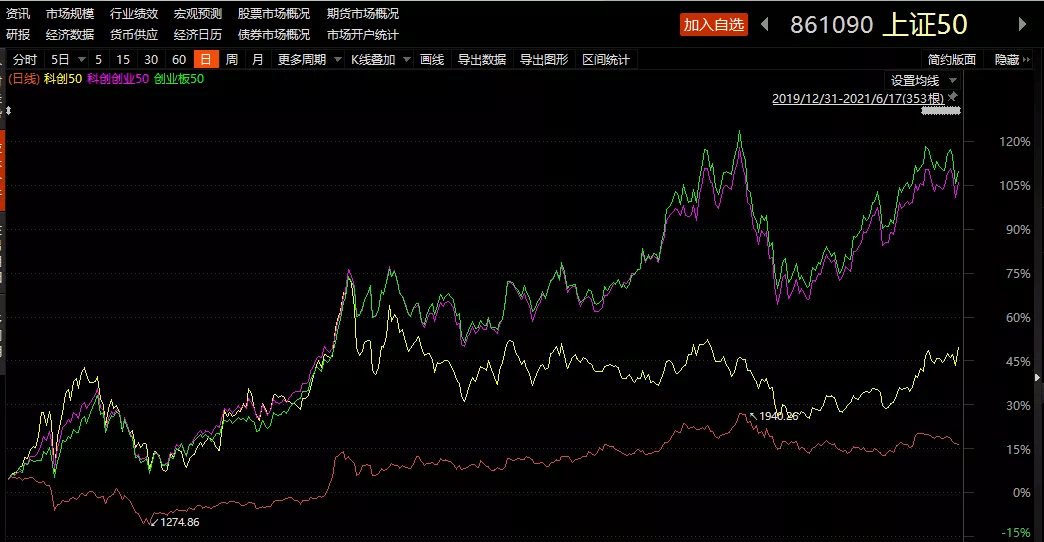Click the 加入自选 button
This screenshot has height=542, width=1044.
coord(713,24)
